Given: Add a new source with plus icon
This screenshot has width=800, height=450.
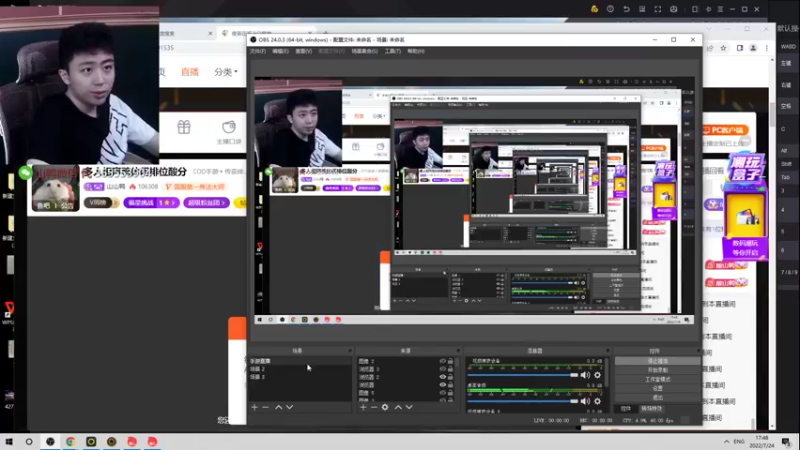Looking at the screenshot, I should [363, 407].
